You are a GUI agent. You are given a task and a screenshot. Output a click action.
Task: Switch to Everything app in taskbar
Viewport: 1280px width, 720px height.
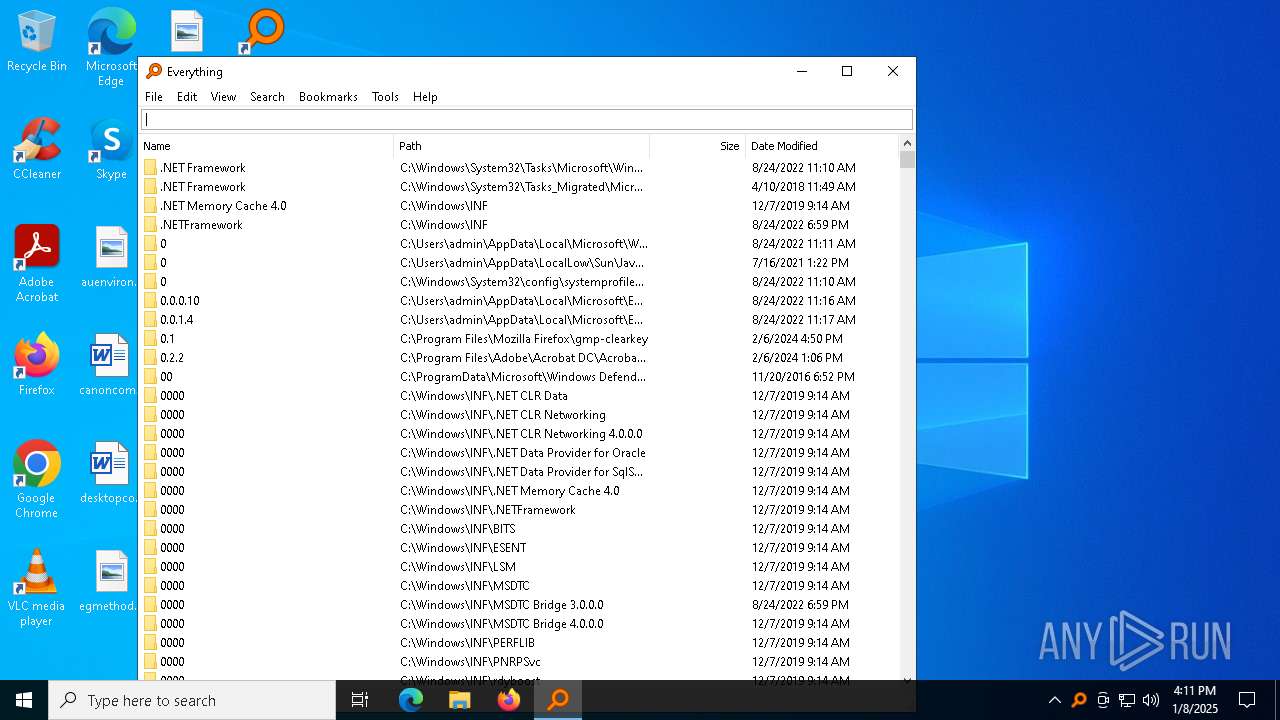[558, 700]
